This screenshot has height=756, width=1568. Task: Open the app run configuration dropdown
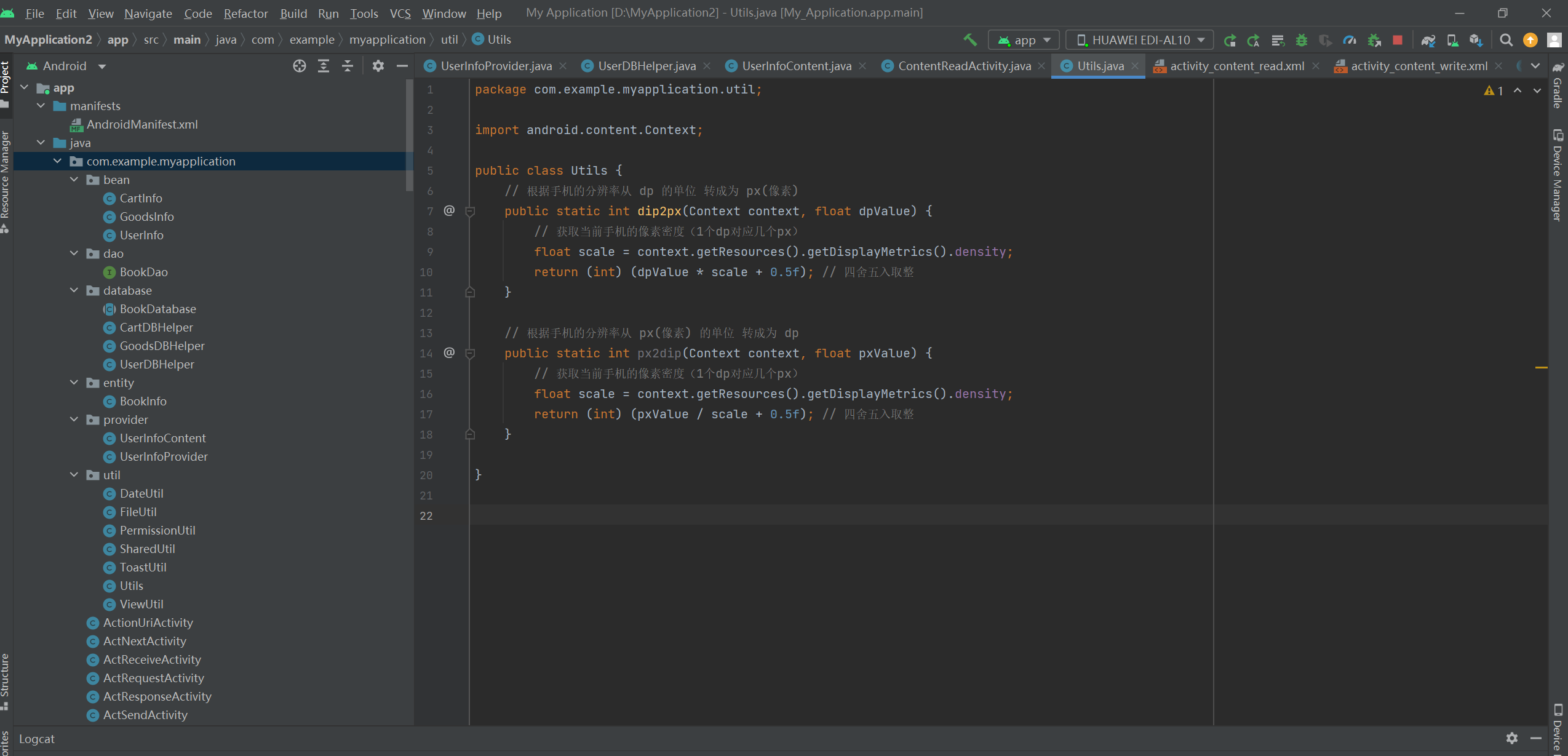(x=1024, y=40)
